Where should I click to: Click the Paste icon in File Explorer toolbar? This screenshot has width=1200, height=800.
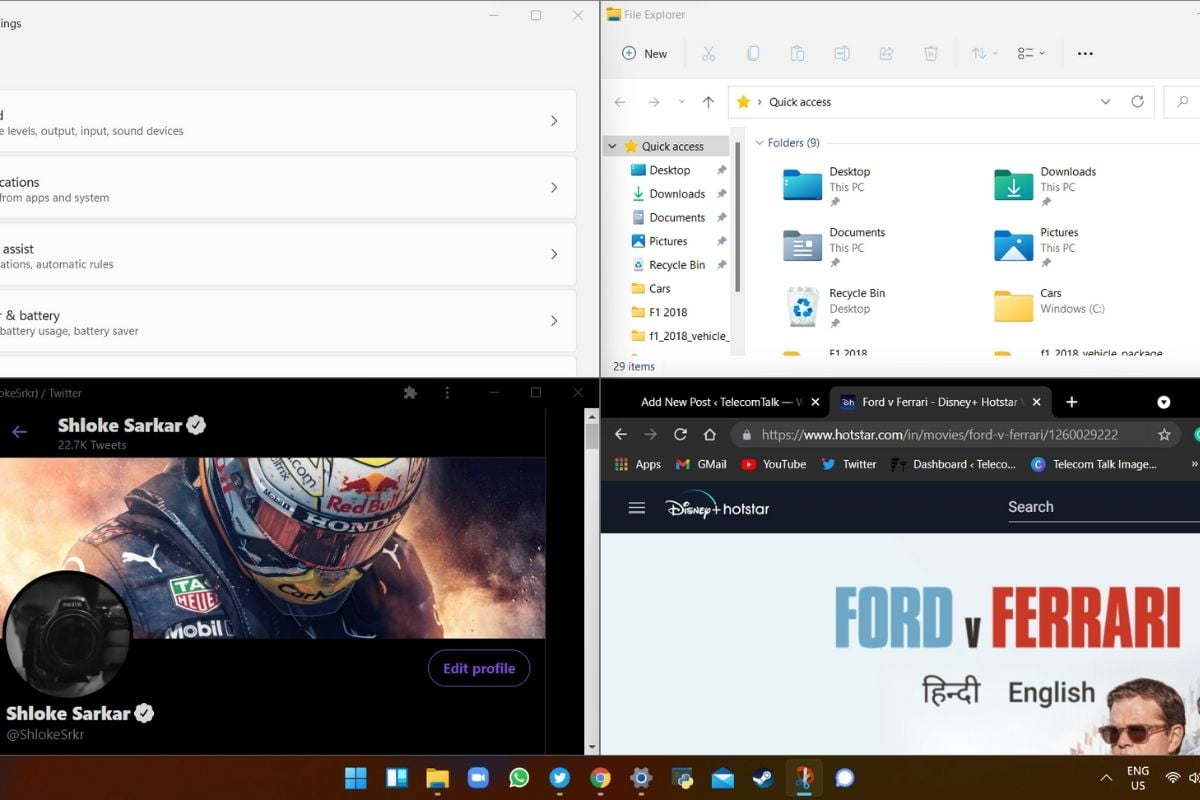(x=797, y=53)
